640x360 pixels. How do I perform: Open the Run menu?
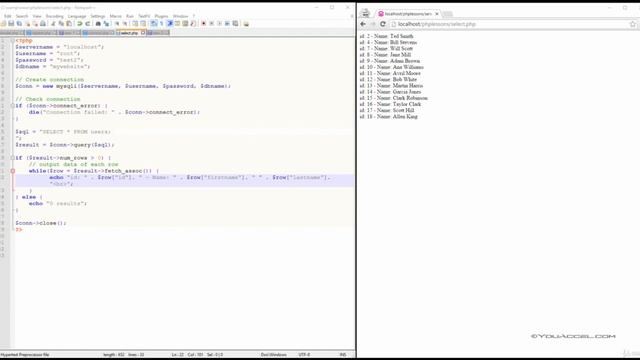(130, 16)
